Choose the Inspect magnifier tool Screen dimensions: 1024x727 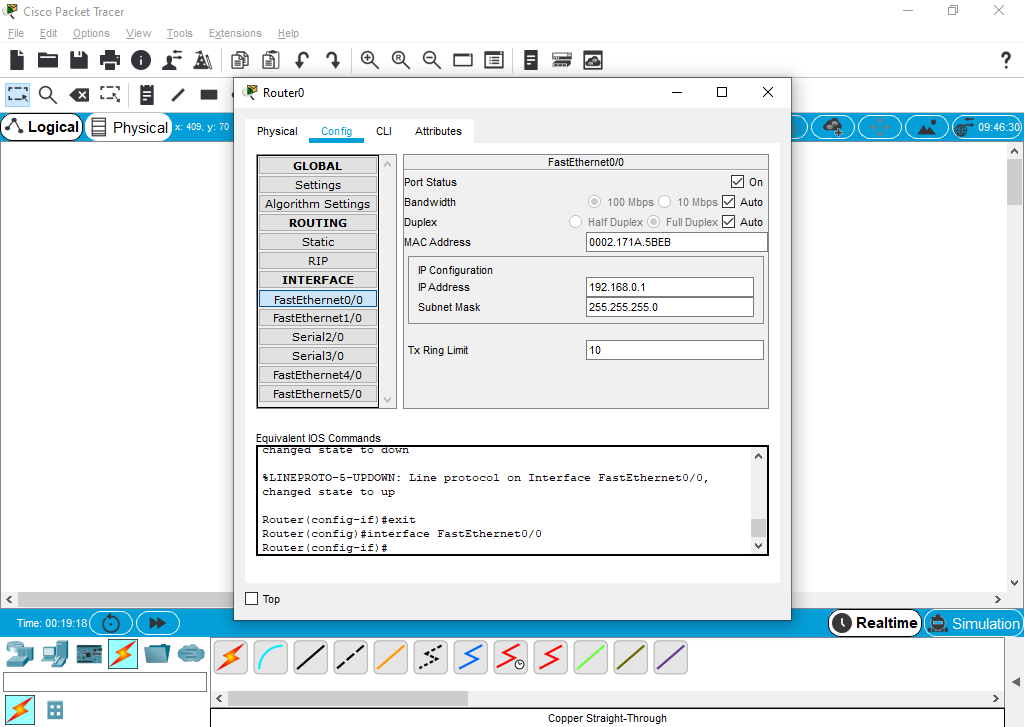point(48,95)
